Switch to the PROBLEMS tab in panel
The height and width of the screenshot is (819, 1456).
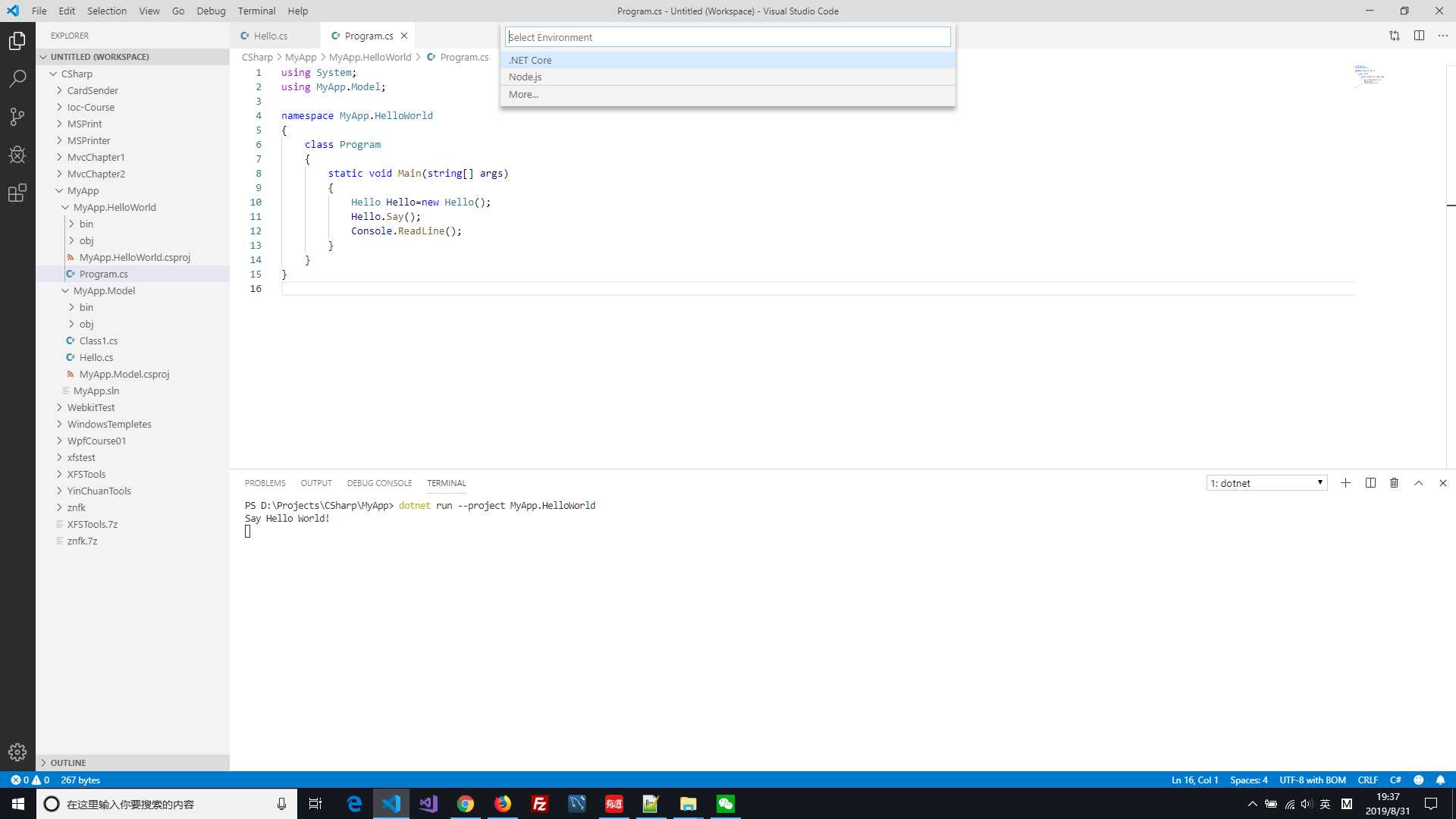click(x=264, y=483)
